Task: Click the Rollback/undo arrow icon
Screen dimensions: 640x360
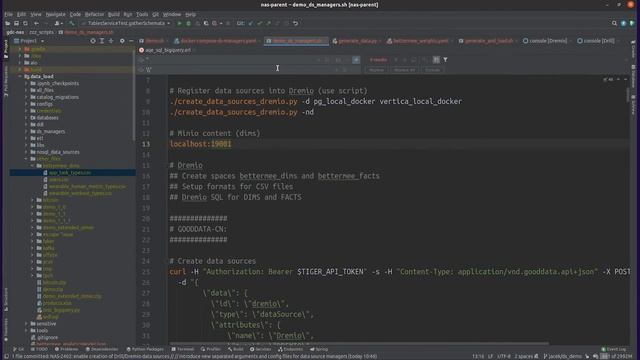Action: coord(296,23)
